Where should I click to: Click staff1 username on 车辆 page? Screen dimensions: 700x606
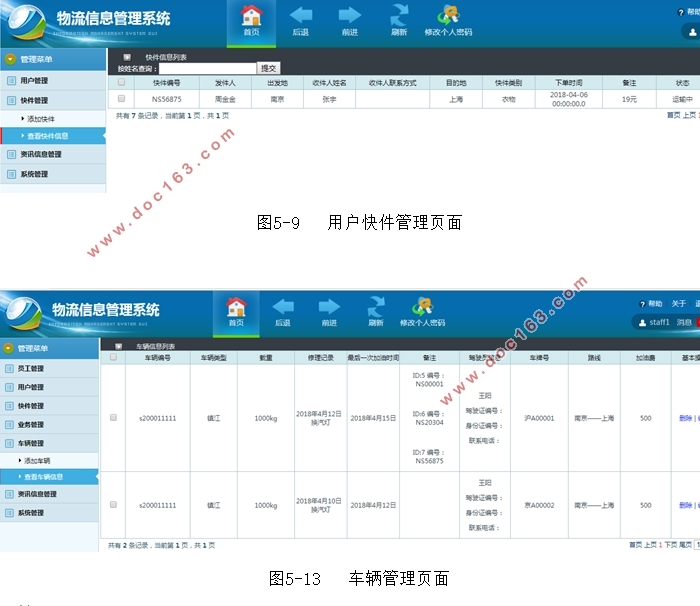click(x=659, y=322)
